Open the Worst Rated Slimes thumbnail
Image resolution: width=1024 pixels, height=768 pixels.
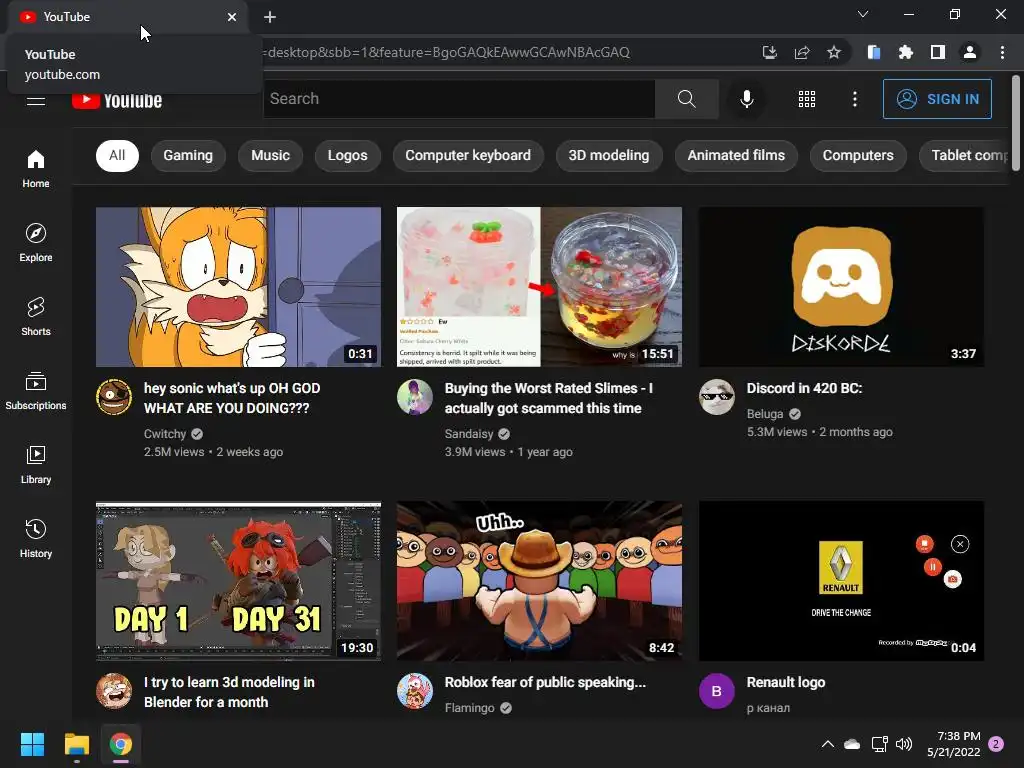tap(539, 287)
